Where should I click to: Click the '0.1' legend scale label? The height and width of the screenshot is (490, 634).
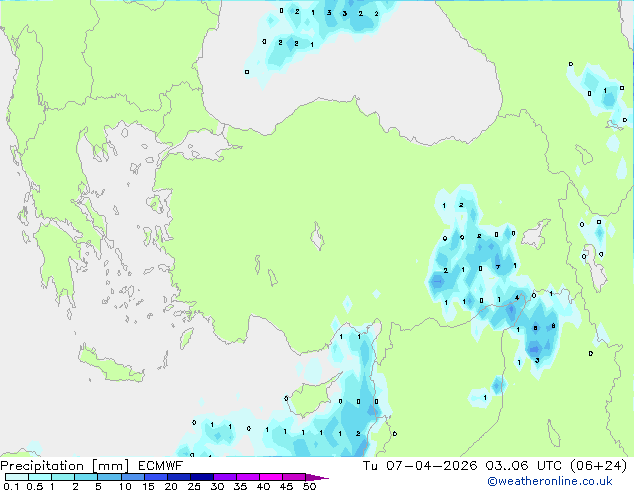point(11,486)
